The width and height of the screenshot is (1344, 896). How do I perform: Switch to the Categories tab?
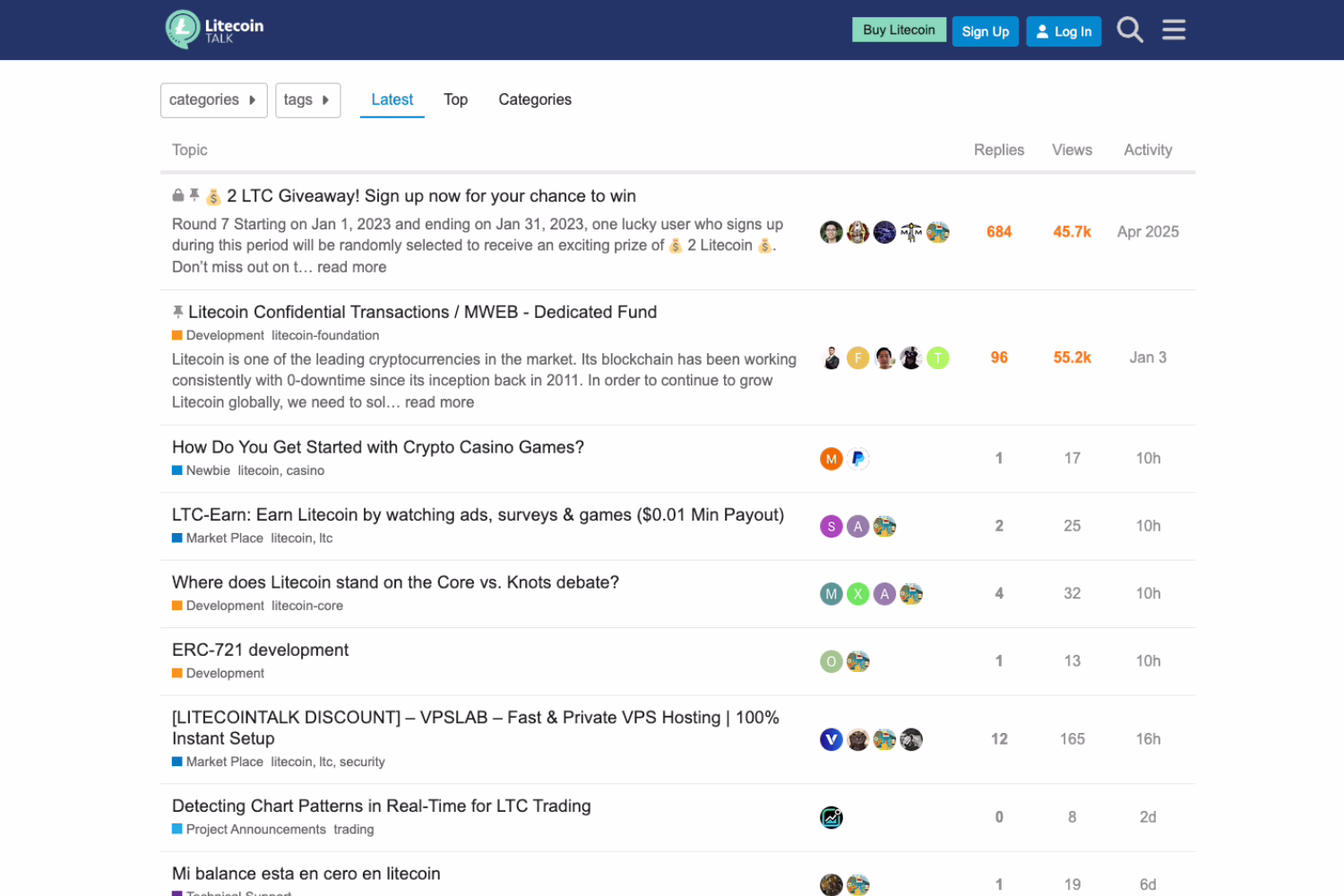click(534, 99)
